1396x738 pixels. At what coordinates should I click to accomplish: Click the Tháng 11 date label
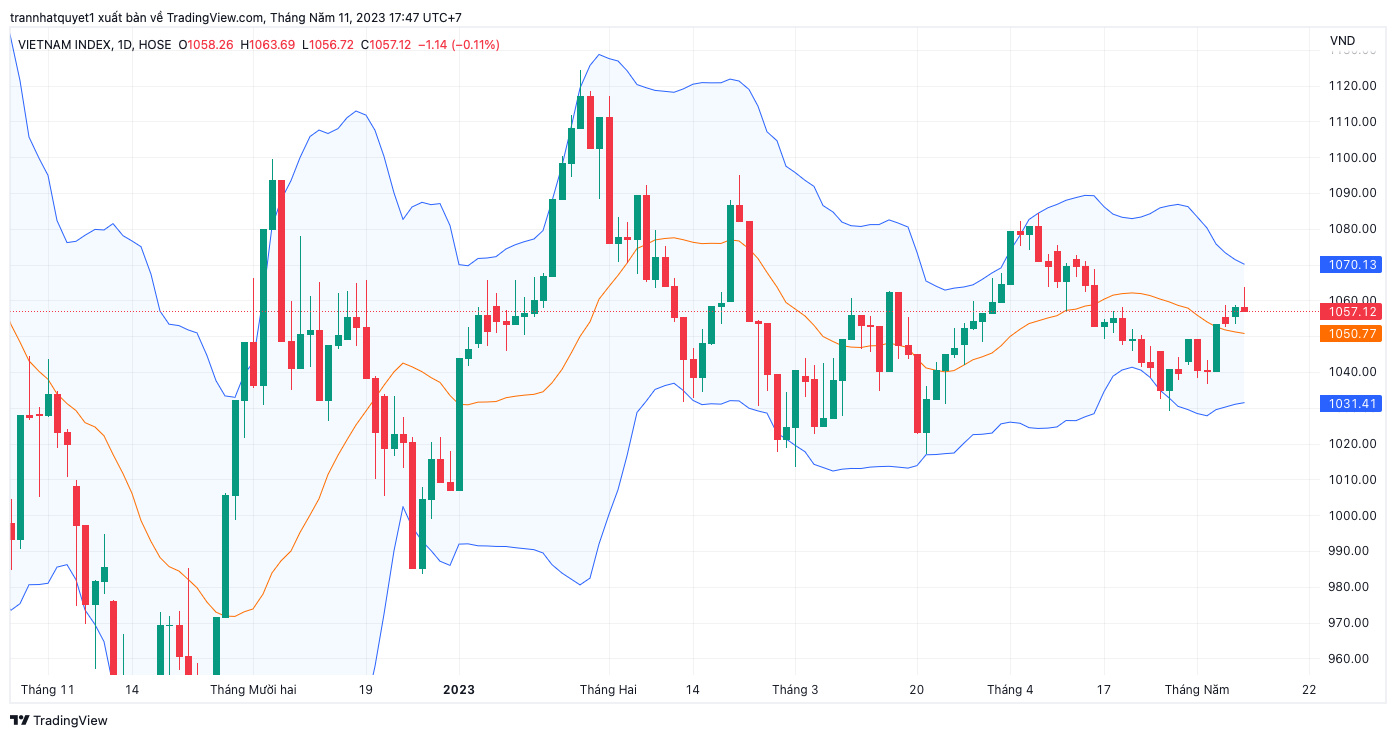(47, 690)
